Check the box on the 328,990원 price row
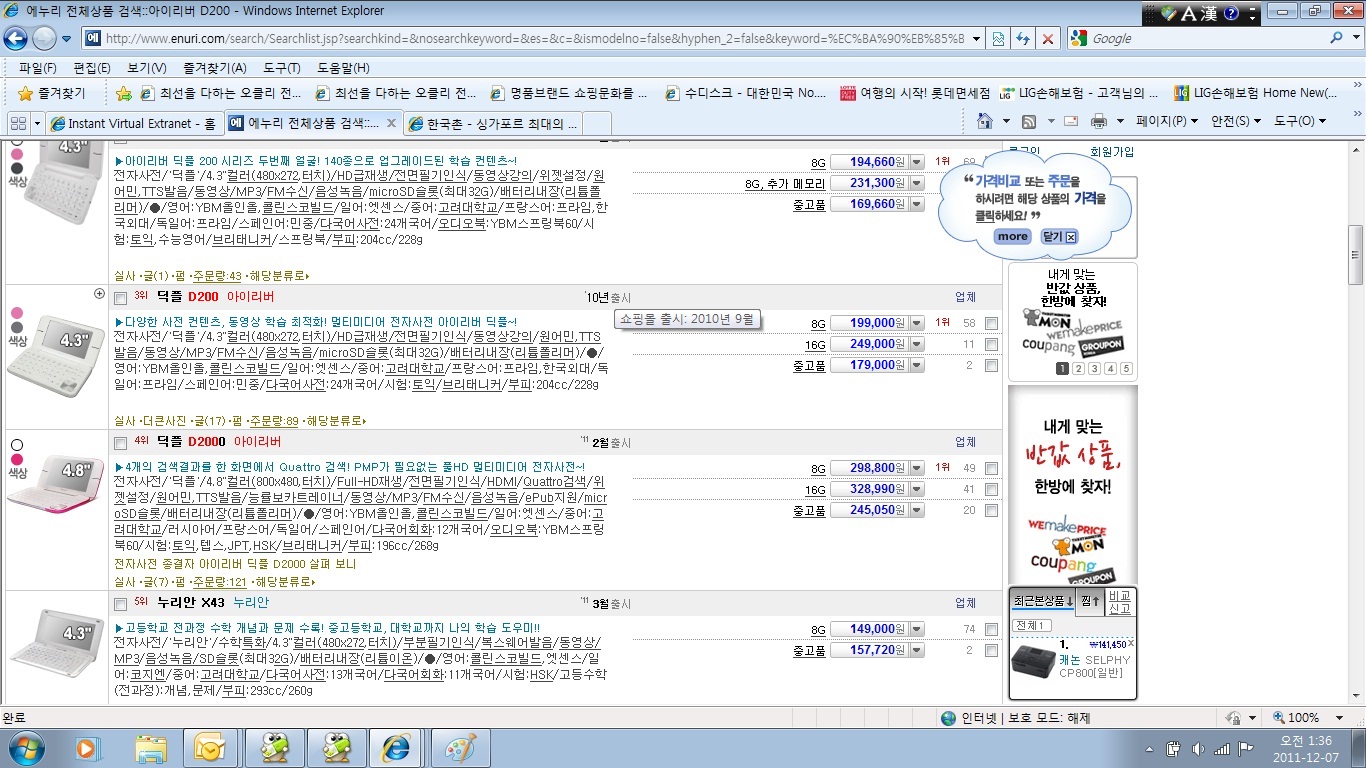Image resolution: width=1366 pixels, height=768 pixels. (991, 490)
